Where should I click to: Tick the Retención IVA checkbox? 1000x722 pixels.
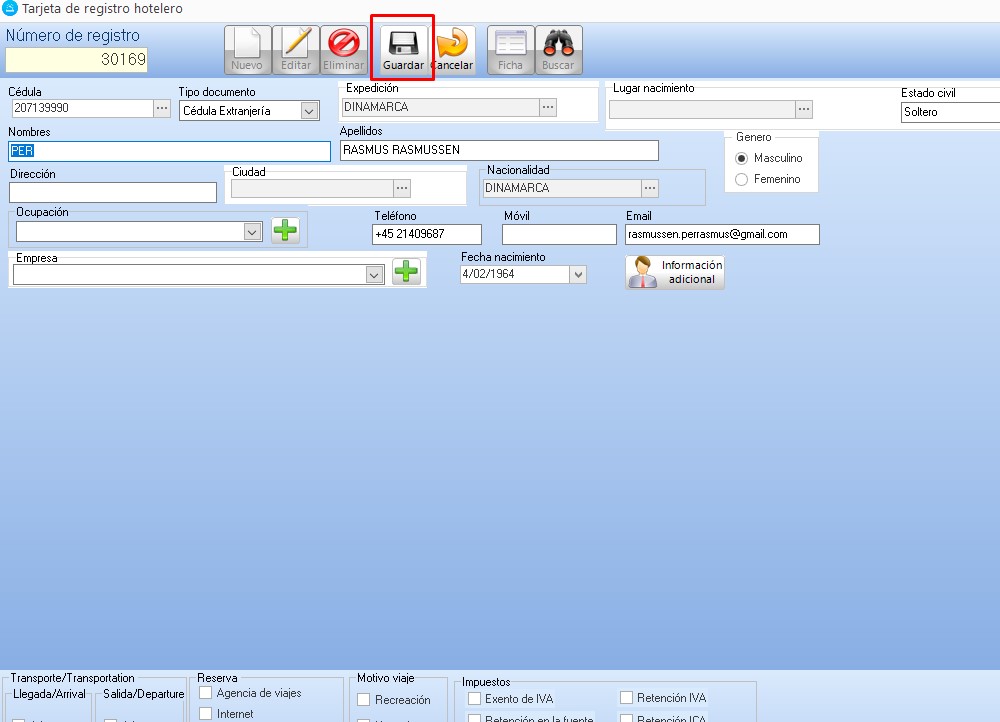(x=627, y=698)
